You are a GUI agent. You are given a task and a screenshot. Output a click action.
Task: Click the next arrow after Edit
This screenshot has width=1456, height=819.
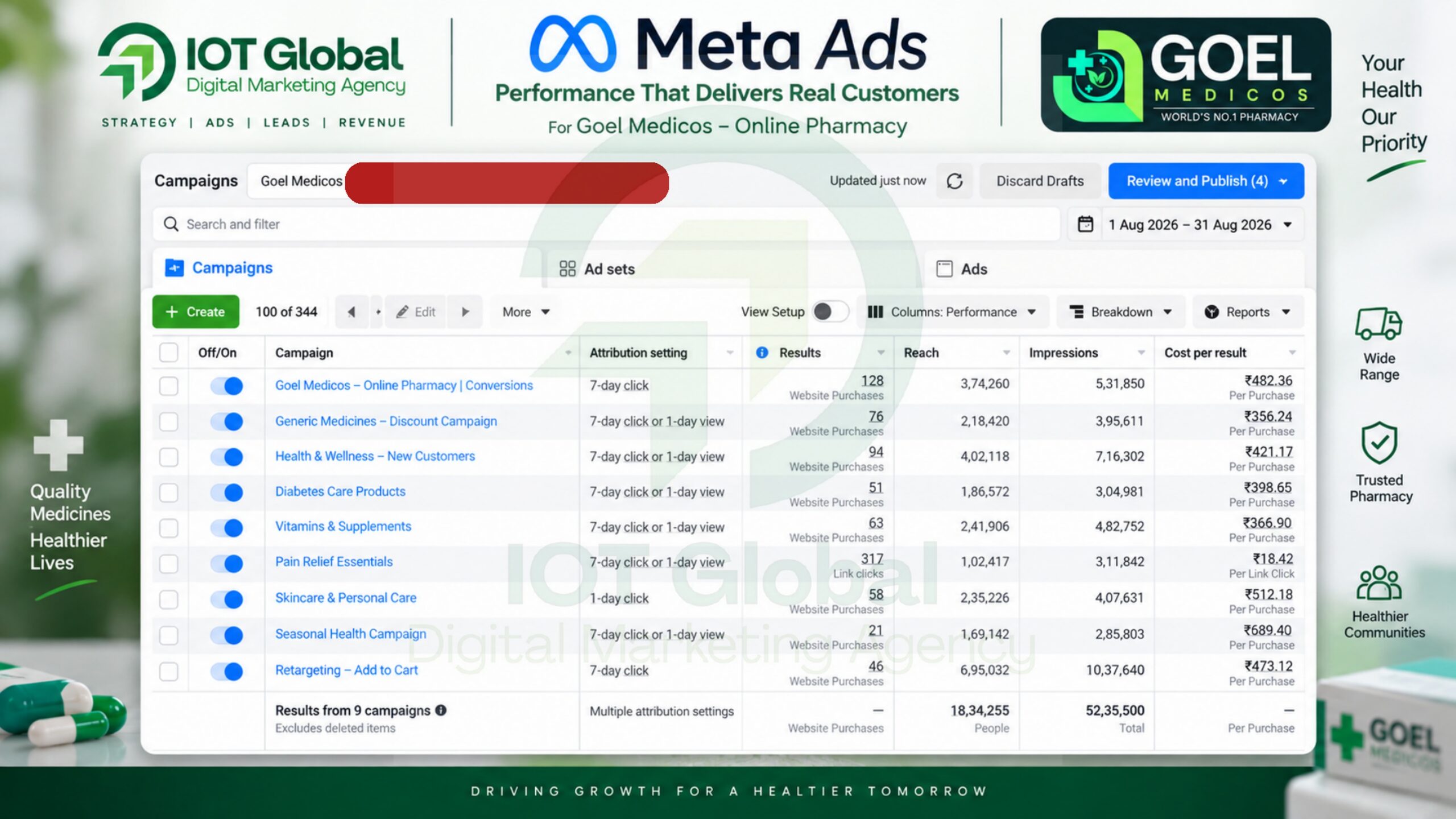click(x=465, y=312)
